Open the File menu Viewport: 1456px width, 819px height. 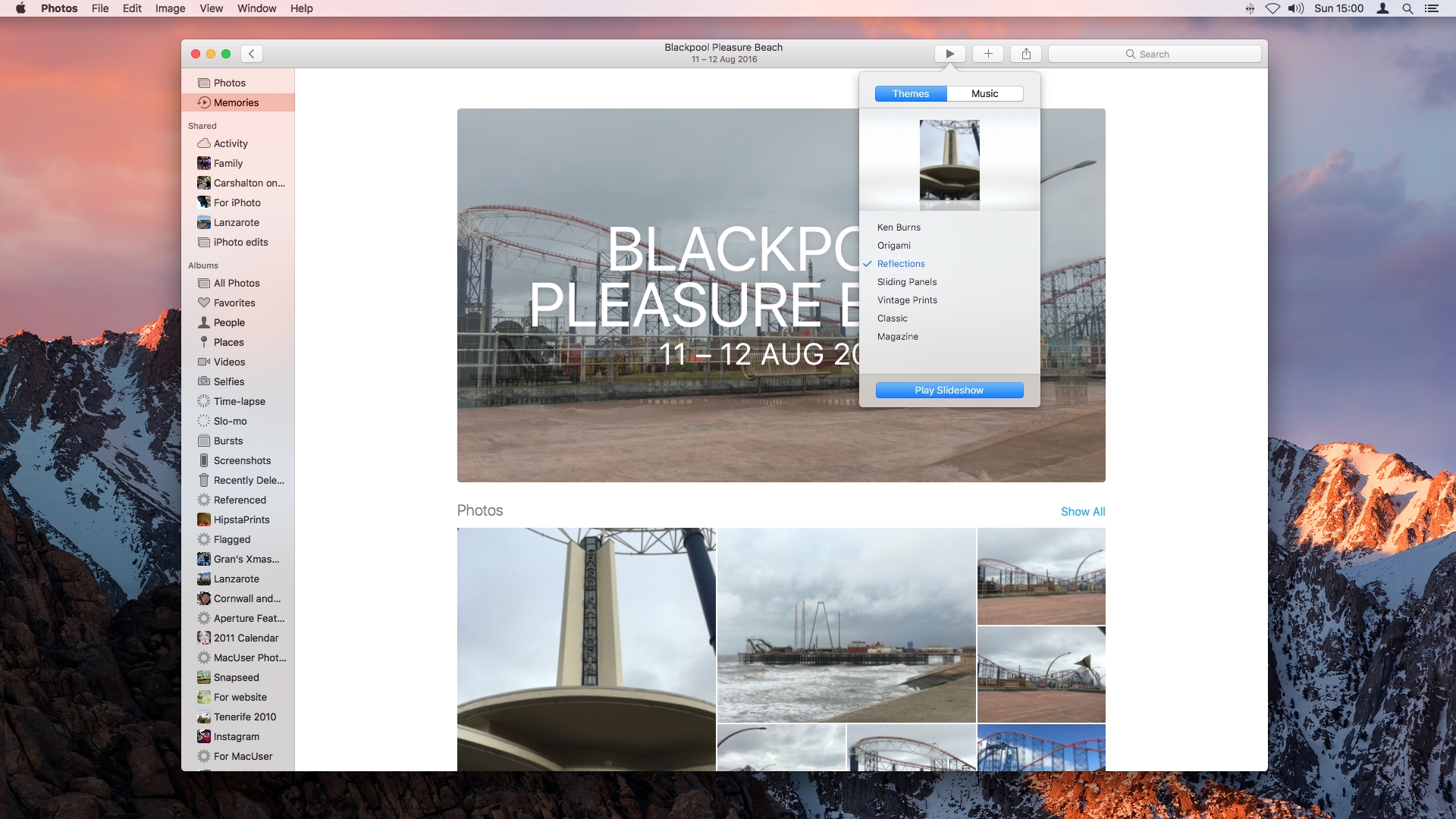point(100,8)
